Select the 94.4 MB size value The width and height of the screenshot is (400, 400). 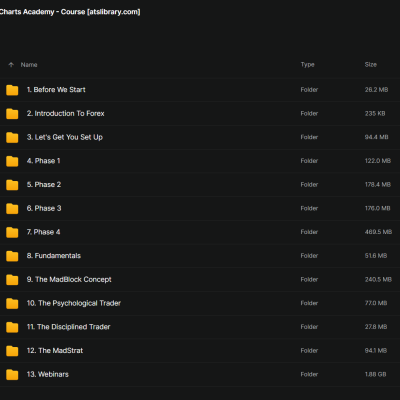[x=377, y=137]
